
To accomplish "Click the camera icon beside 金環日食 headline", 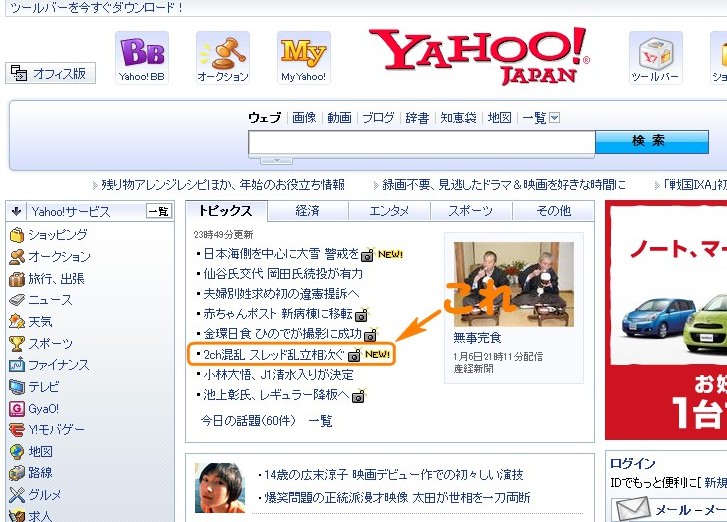I will pyautogui.click(x=370, y=335).
